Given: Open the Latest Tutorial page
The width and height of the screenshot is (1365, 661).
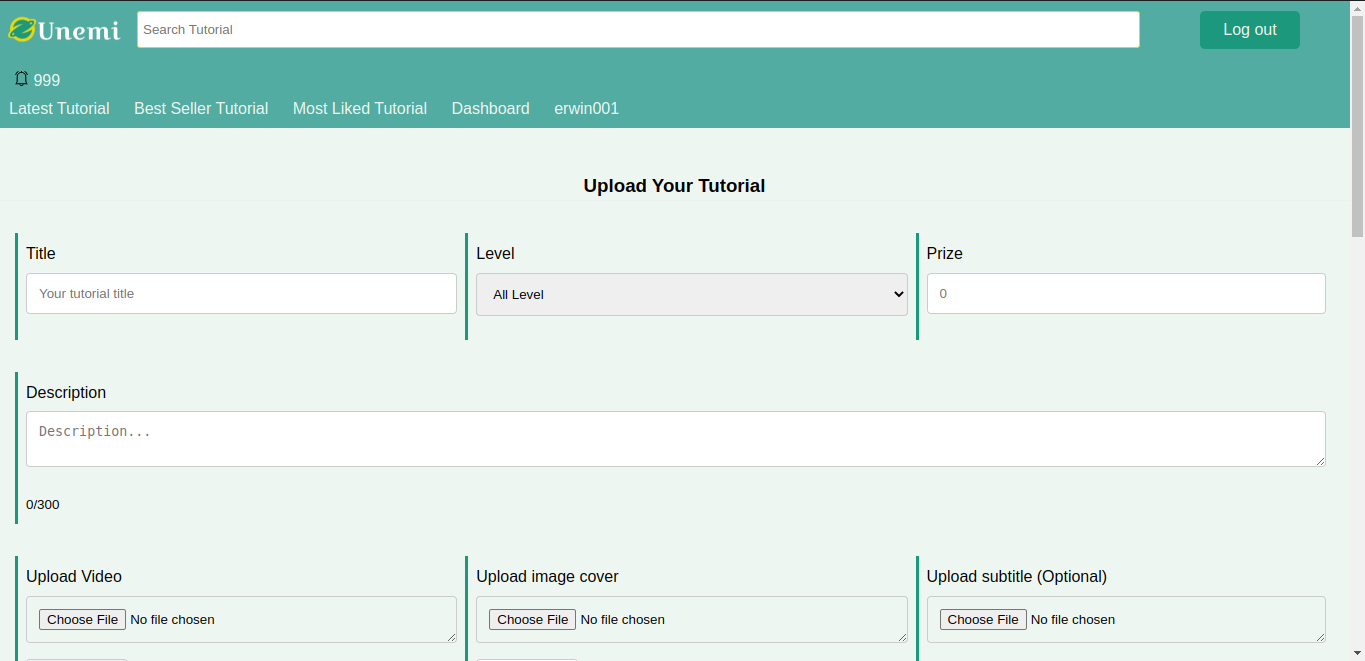Looking at the screenshot, I should [59, 108].
